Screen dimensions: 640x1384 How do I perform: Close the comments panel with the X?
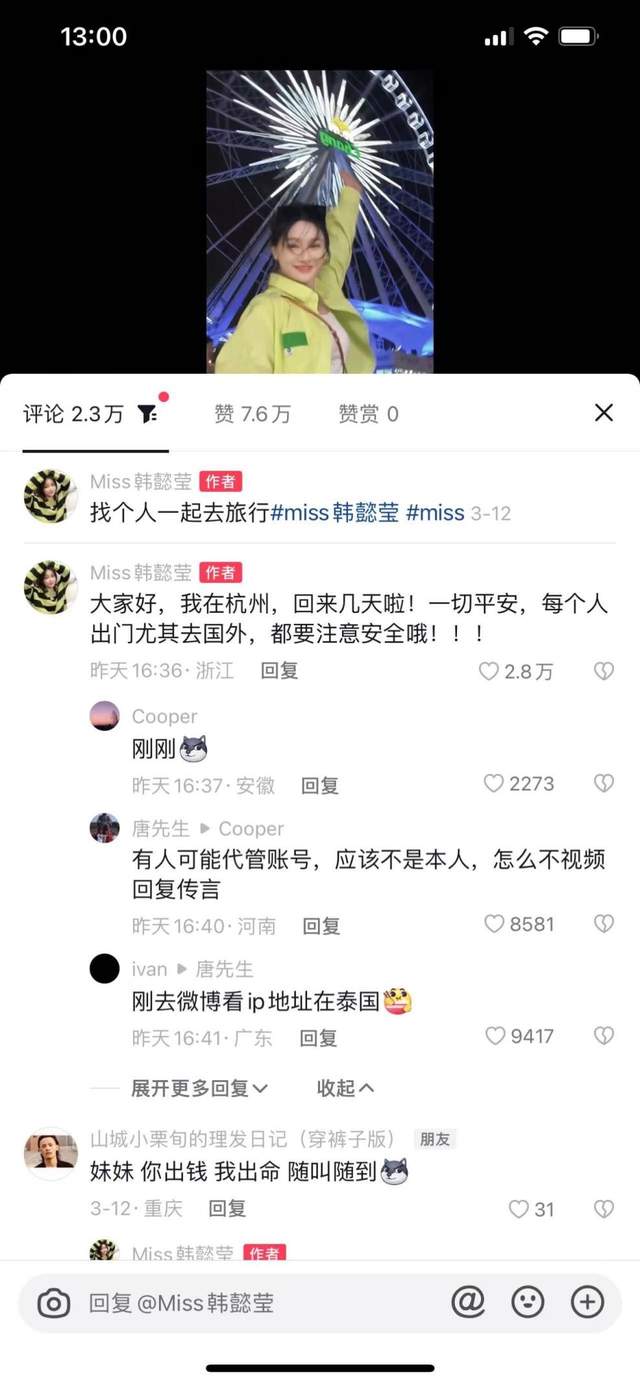pos(604,412)
